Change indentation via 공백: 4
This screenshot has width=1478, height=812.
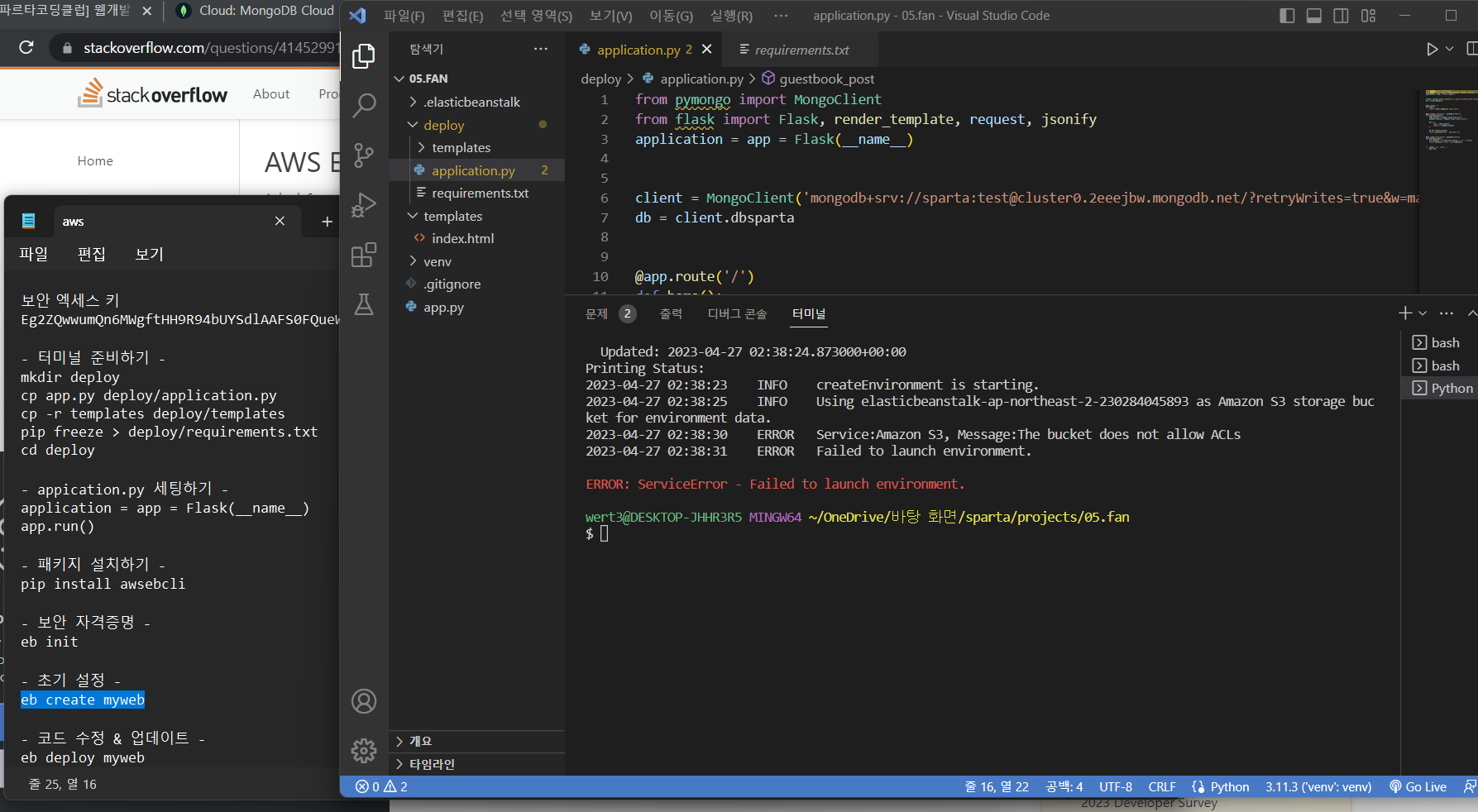(1064, 786)
